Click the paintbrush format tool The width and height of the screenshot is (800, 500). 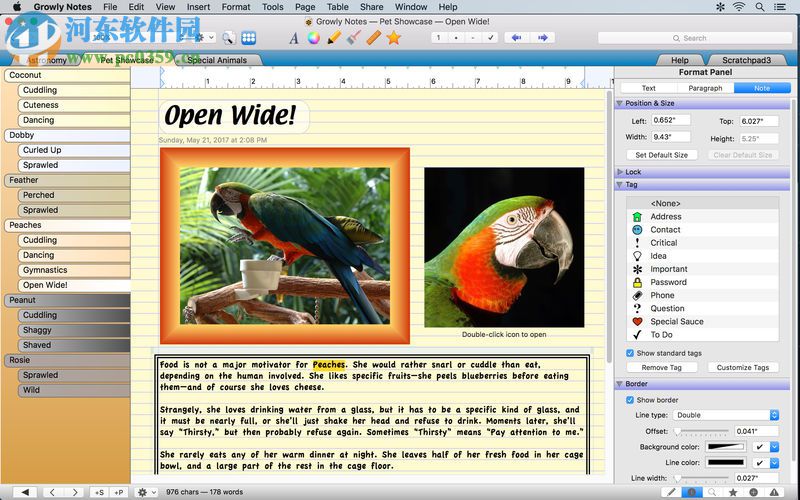coord(354,38)
